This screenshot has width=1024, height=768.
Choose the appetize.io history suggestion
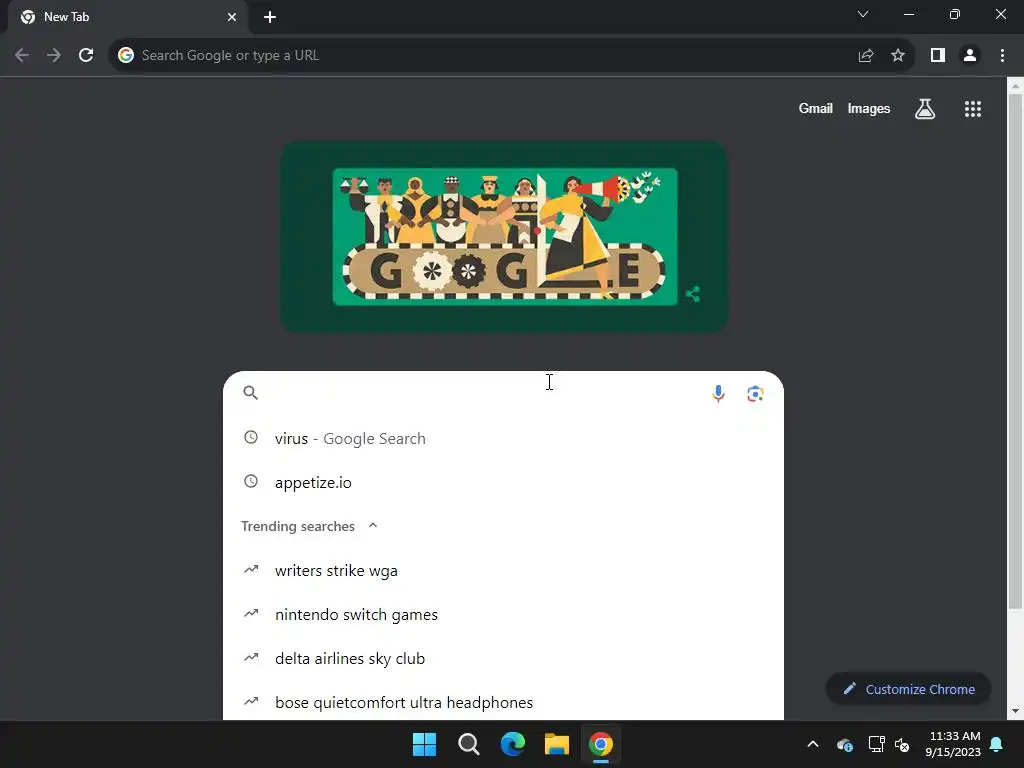[503, 482]
